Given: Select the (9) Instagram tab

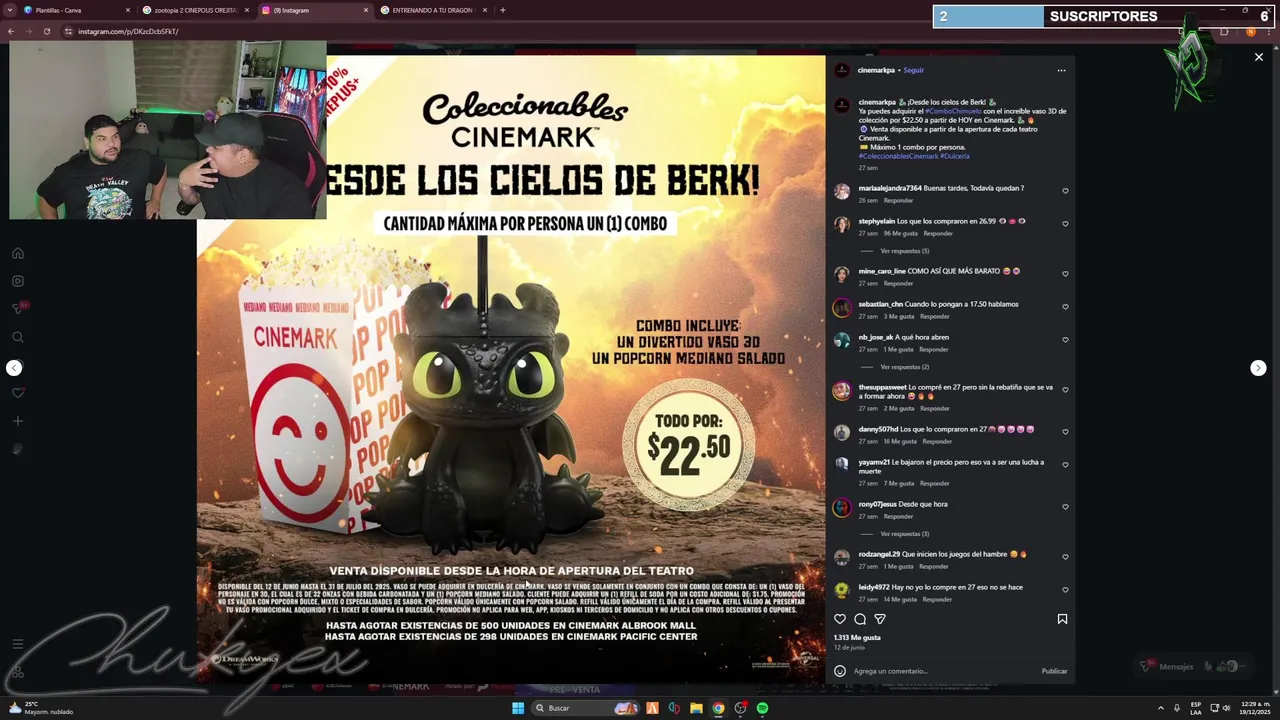Looking at the screenshot, I should tap(313, 10).
